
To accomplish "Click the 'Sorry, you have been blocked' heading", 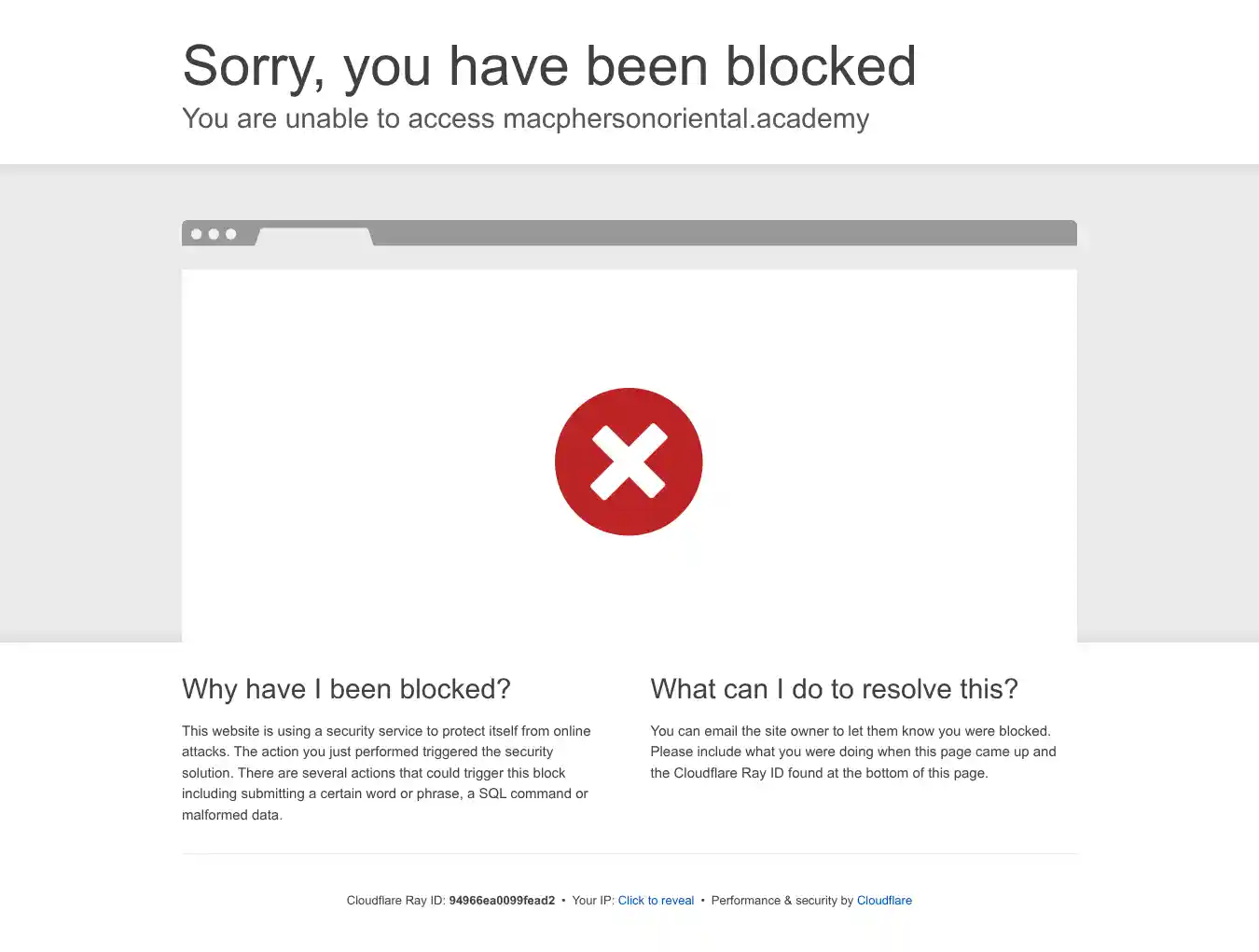I will click(549, 66).
